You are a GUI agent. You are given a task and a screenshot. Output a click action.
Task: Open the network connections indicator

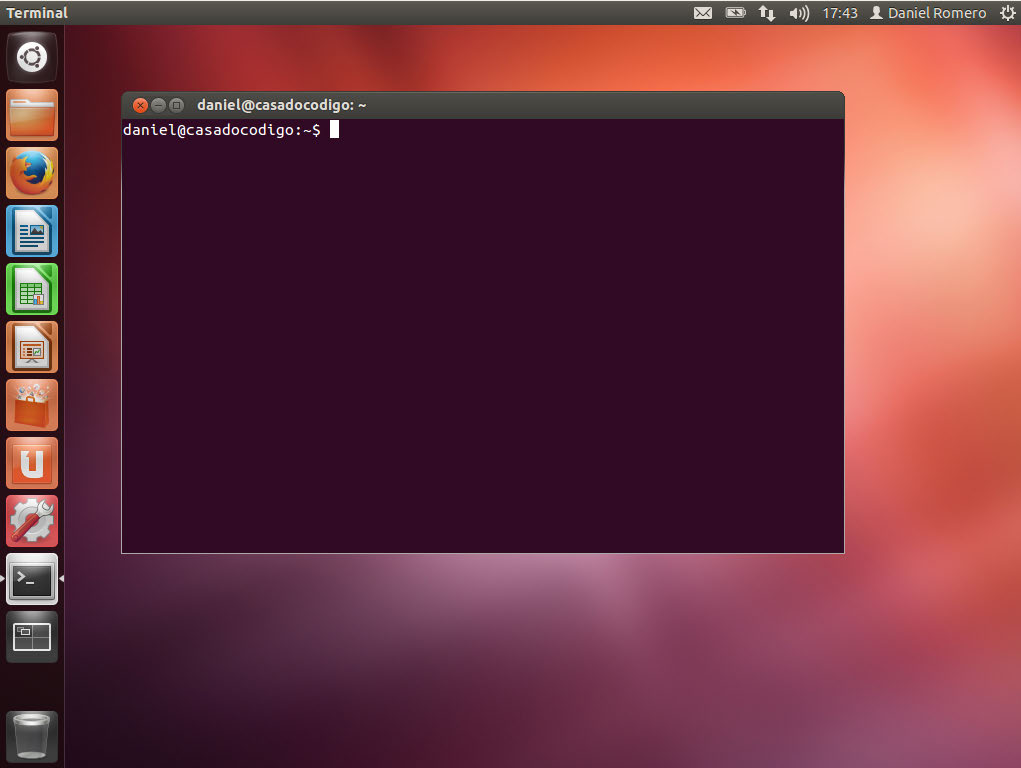point(767,13)
